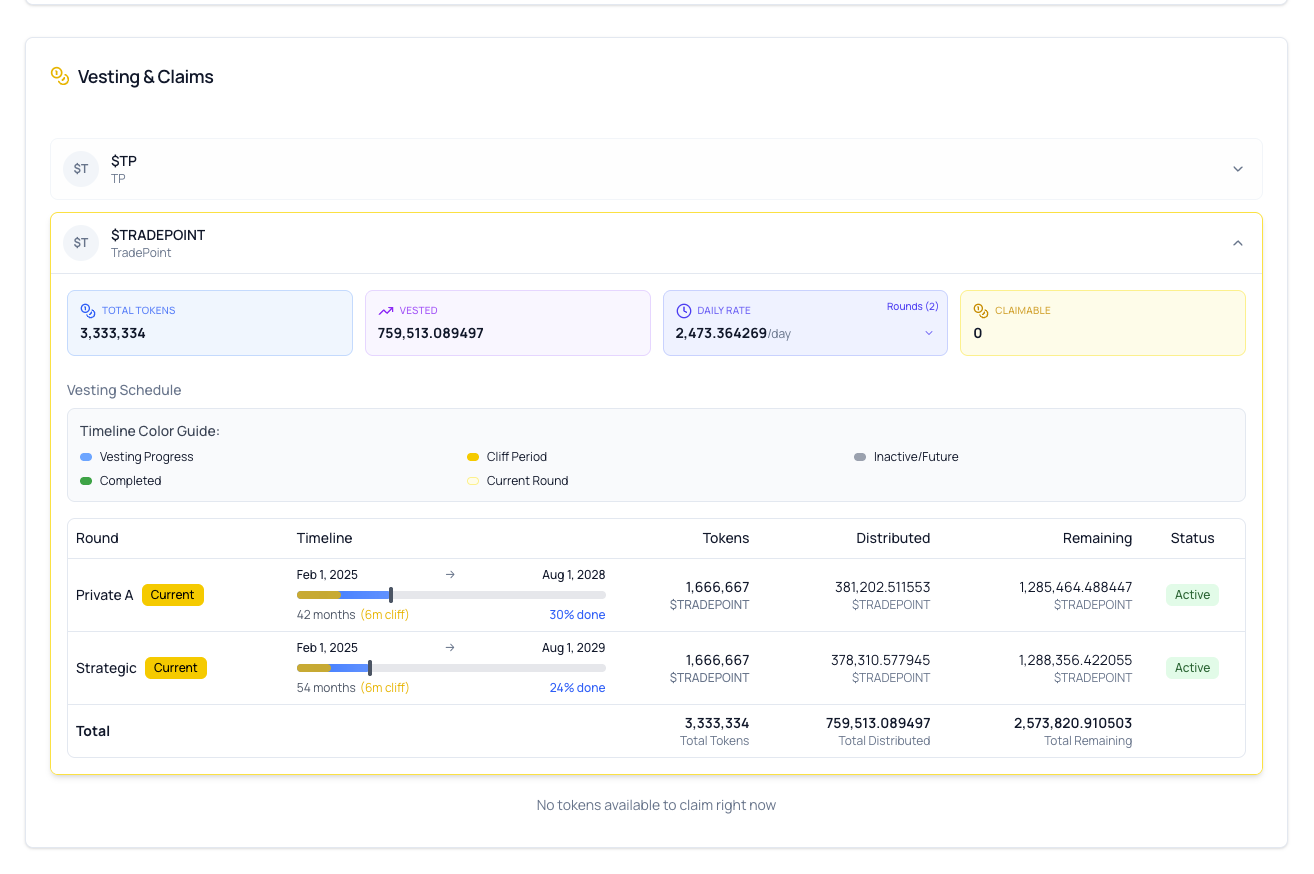The image size is (1314, 874).
Task: Click the Vesting & Claims coins icon
Action: point(58,76)
